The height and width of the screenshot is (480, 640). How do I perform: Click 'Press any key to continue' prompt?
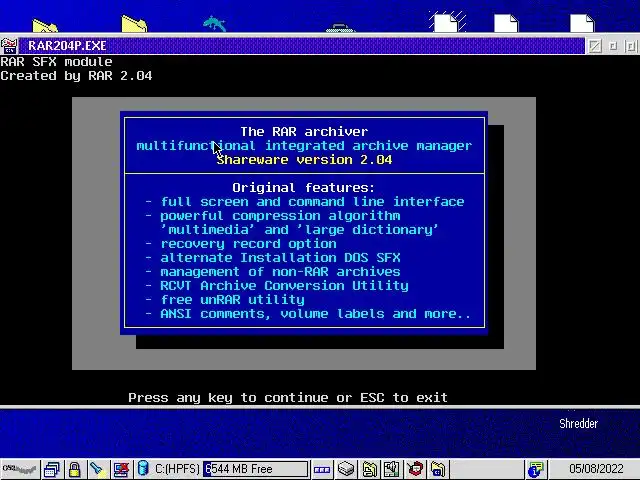(228, 397)
